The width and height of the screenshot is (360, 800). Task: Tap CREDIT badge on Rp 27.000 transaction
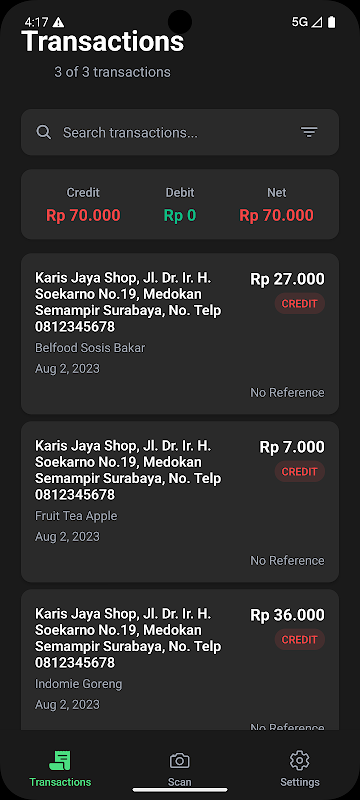pyautogui.click(x=300, y=304)
